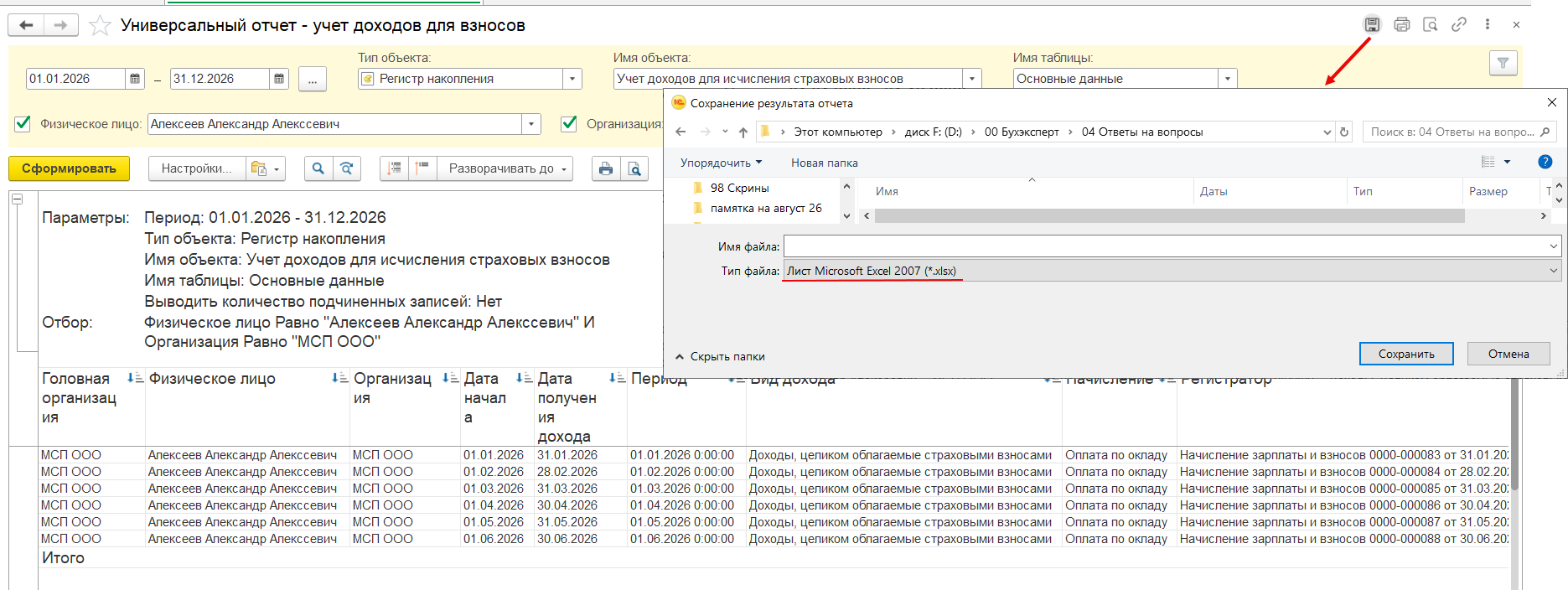Go back in save dialog navigation
Viewport: 1568px width, 590px height.
click(681, 132)
